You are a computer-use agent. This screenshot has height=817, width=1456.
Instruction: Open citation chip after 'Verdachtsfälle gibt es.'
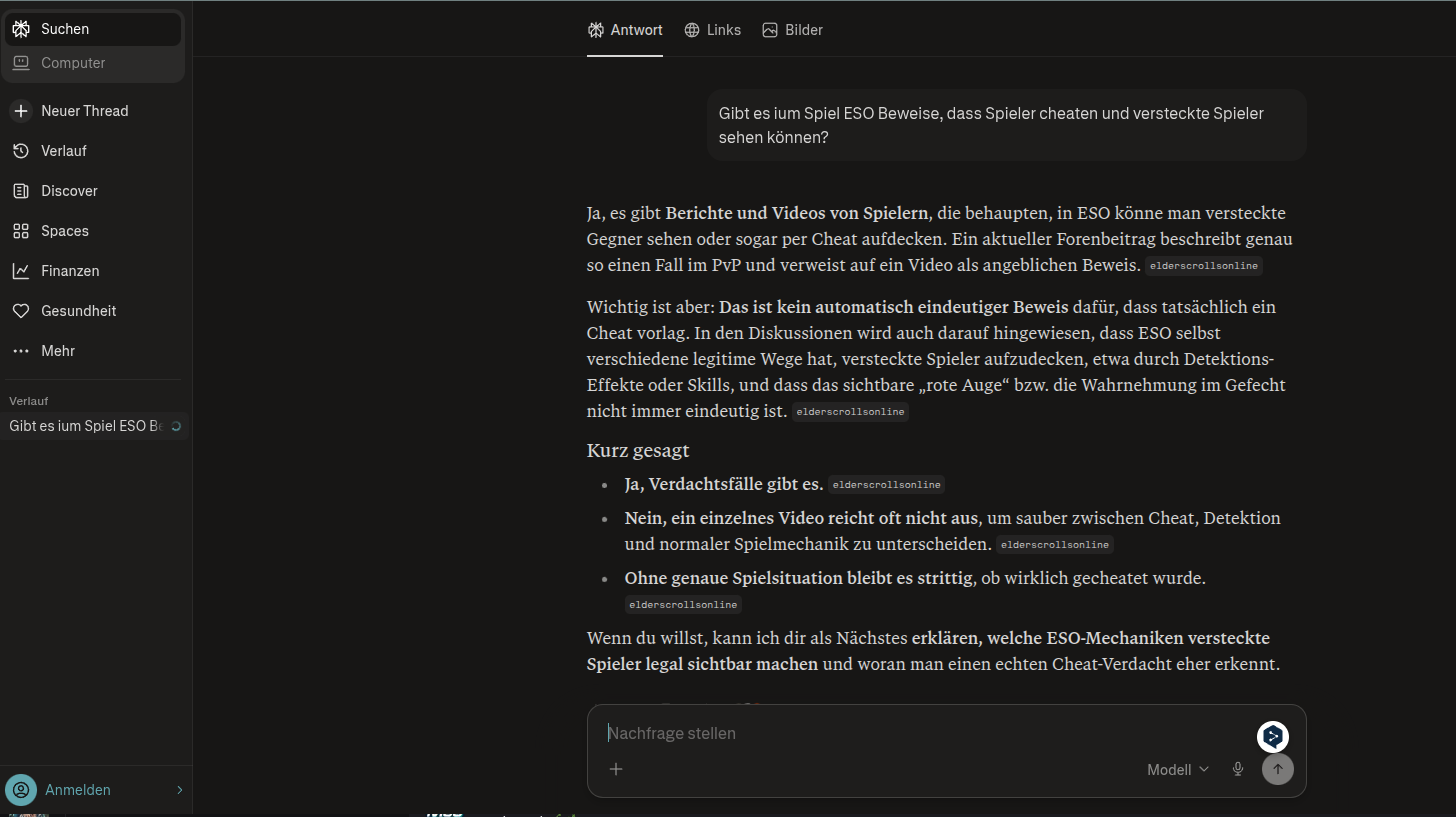(886, 485)
